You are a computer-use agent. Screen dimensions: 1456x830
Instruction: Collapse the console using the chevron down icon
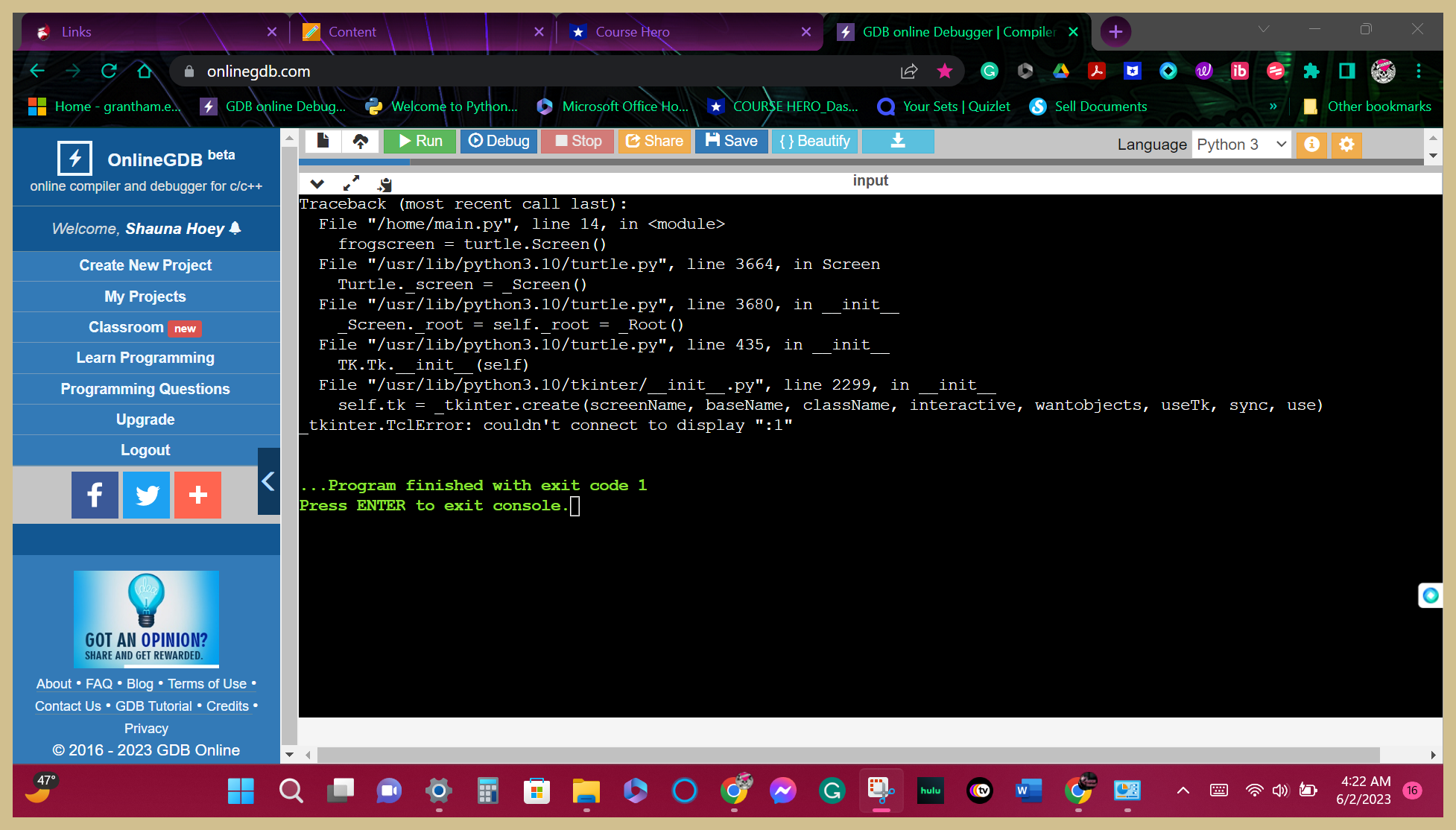coord(317,183)
